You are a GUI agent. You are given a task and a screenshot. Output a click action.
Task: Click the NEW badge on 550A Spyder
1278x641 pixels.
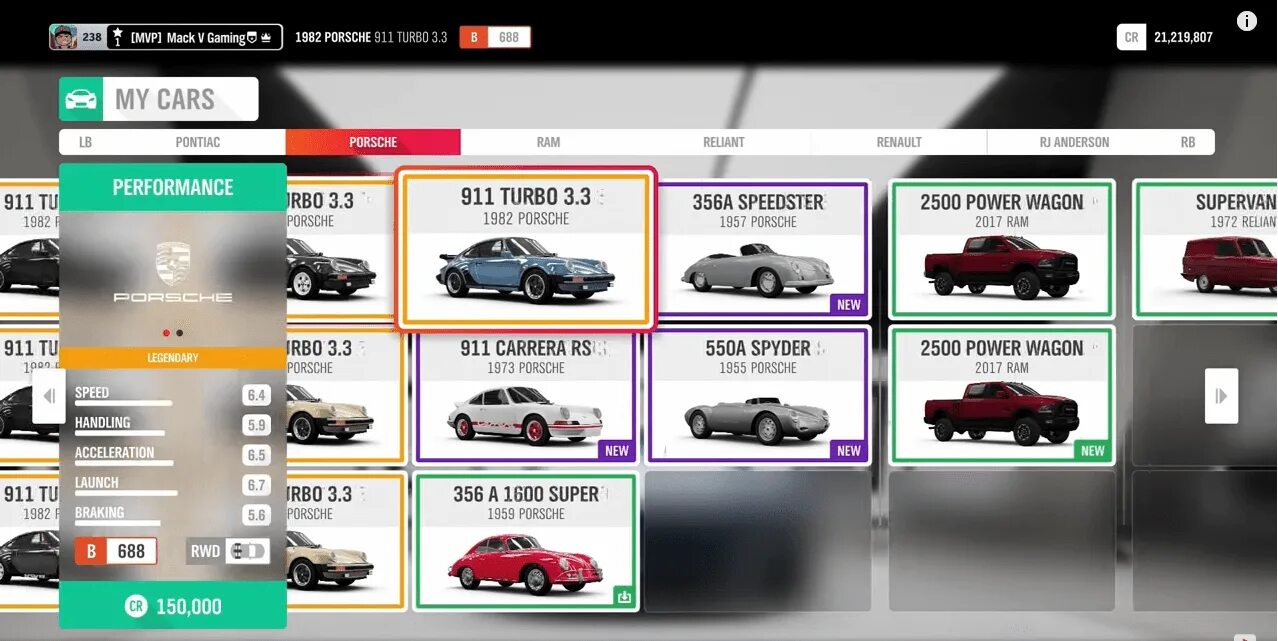click(849, 451)
